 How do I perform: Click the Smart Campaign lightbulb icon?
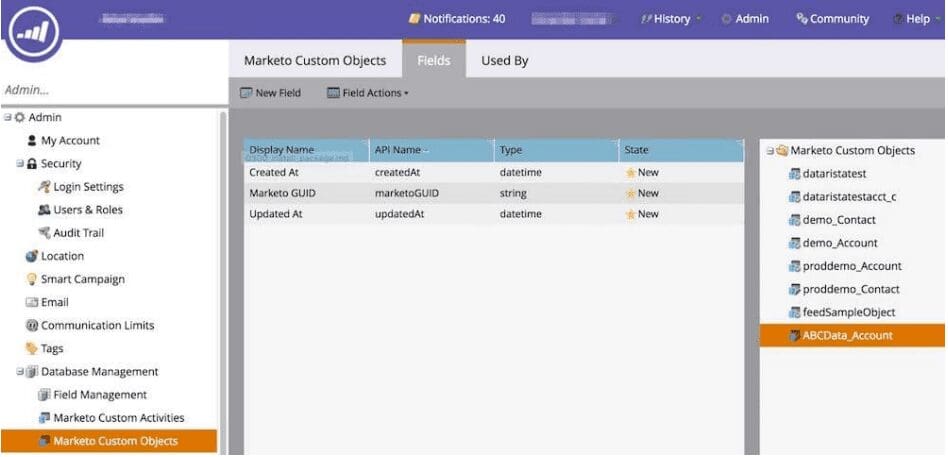[x=32, y=279]
